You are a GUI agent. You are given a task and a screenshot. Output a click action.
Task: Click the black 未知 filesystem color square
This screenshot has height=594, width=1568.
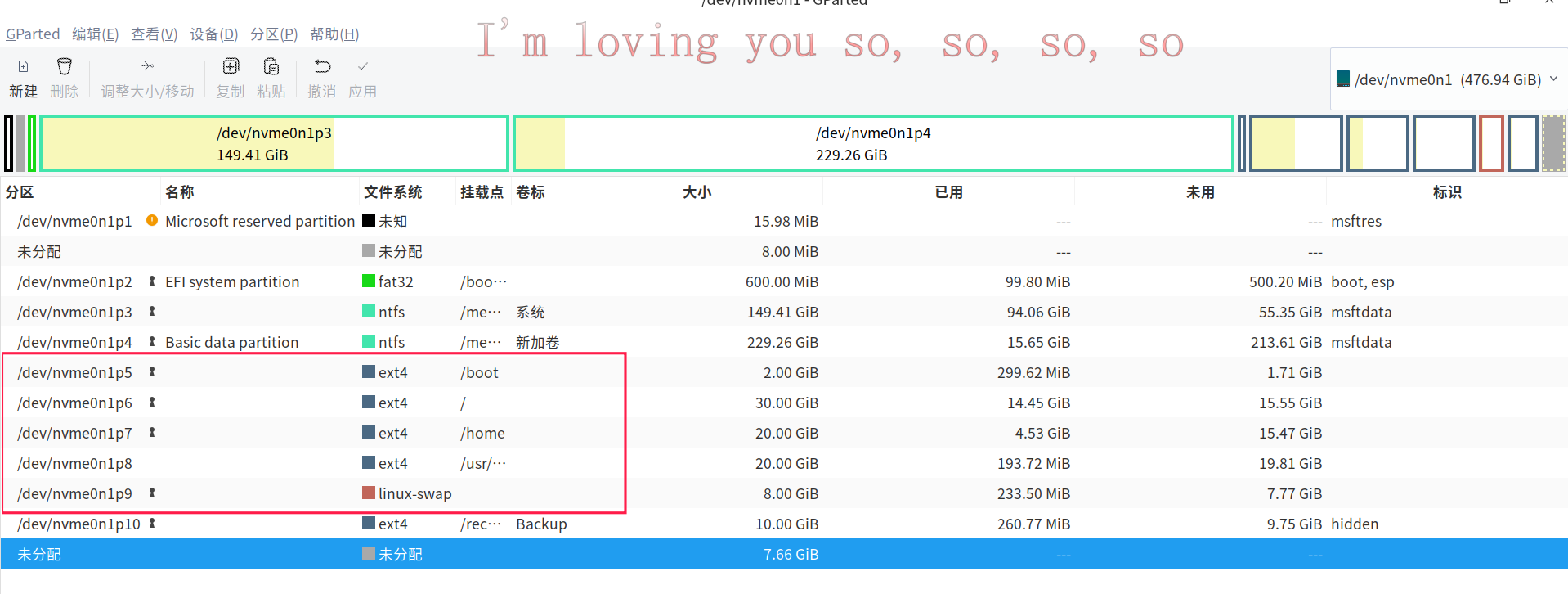coord(369,220)
